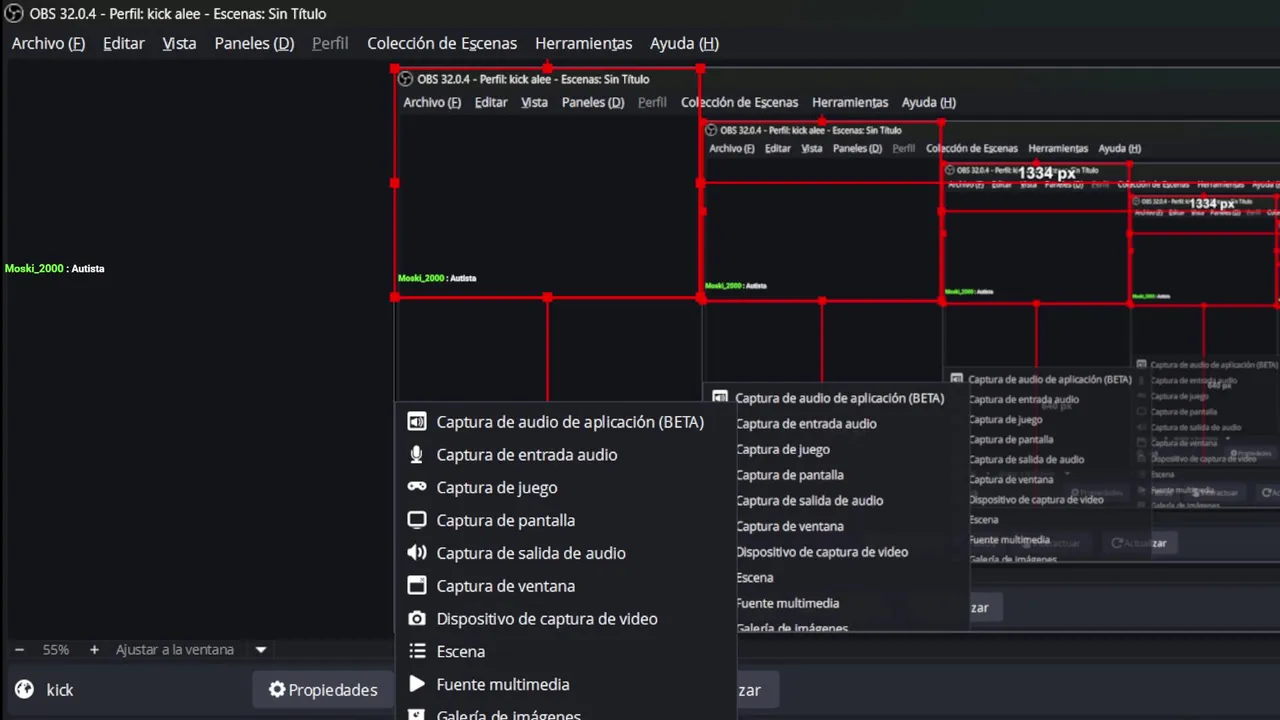Open the Editar menu in the main menu bar
This screenshot has height=720, width=1280.
124,44
